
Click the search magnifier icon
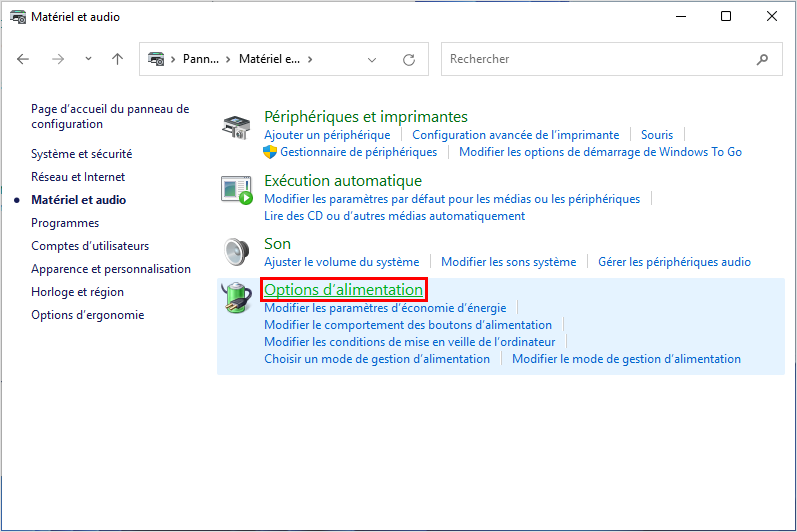coord(762,59)
